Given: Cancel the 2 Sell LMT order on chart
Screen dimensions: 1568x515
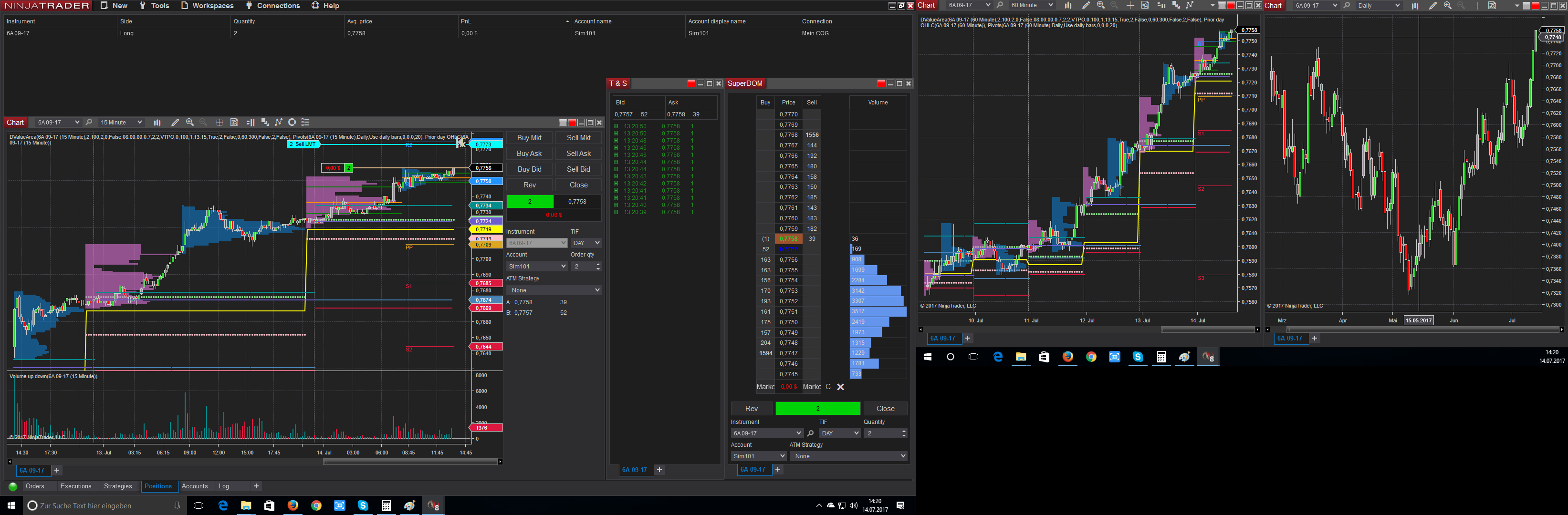Looking at the screenshot, I should [461, 144].
